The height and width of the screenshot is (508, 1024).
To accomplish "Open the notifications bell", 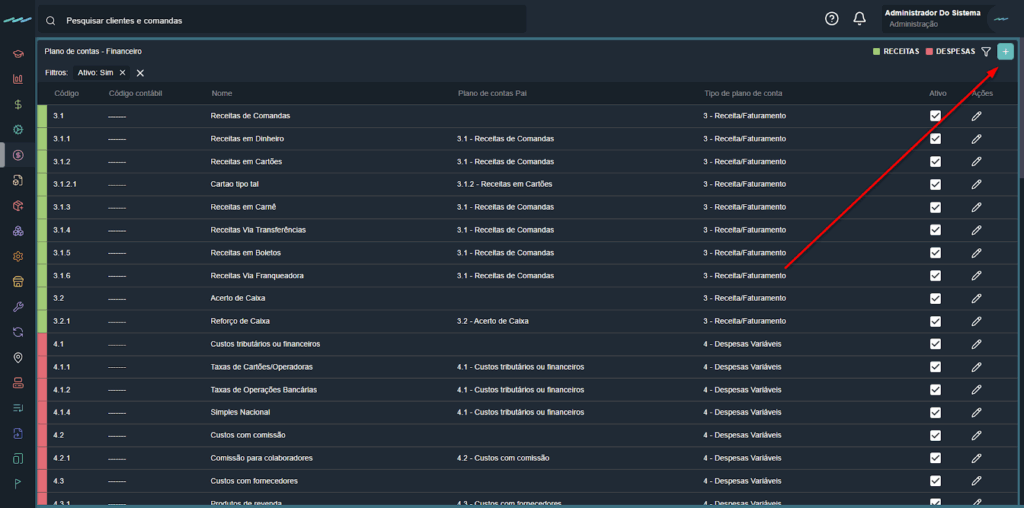I will click(x=859, y=19).
